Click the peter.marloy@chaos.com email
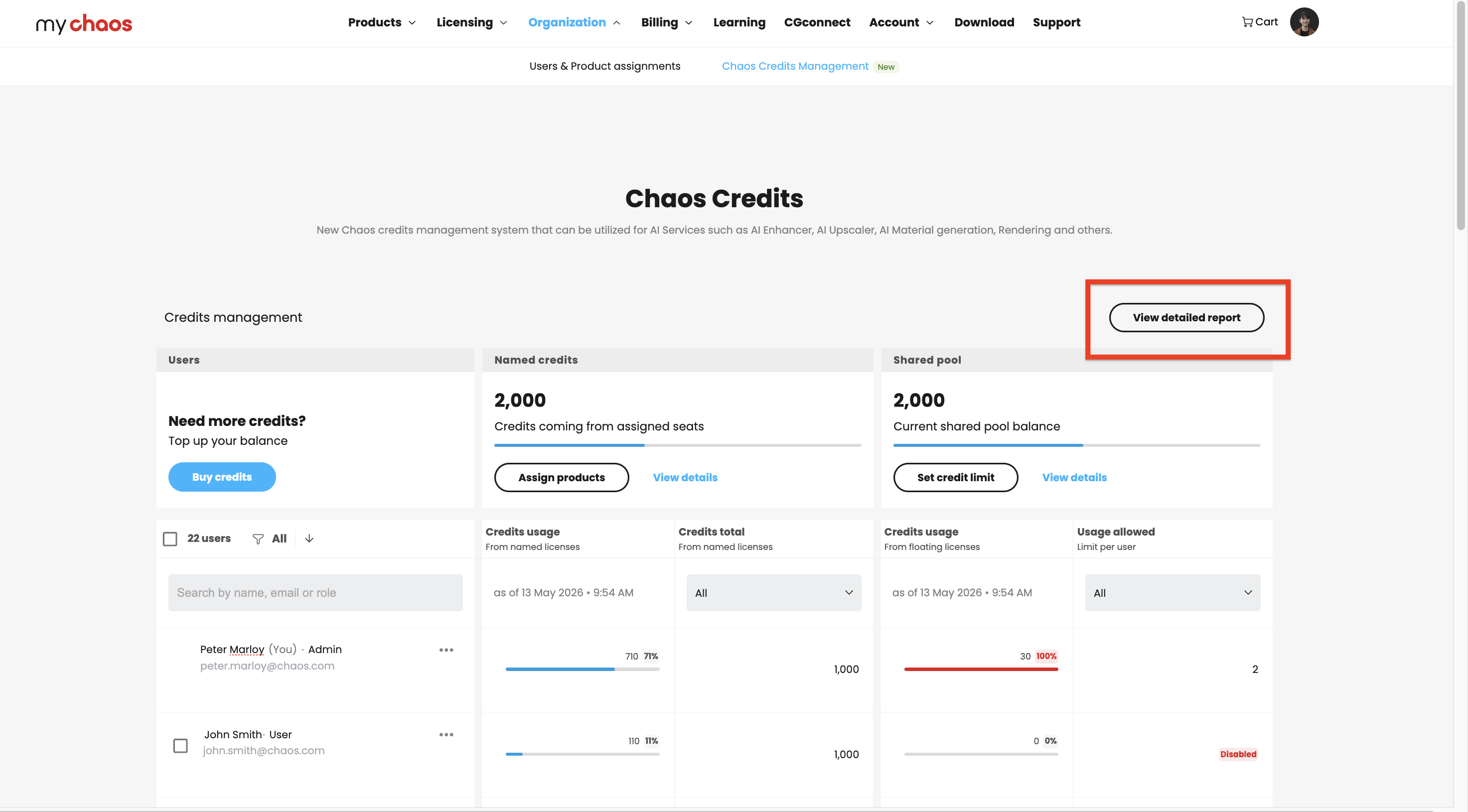The width and height of the screenshot is (1468, 812). tap(267, 666)
